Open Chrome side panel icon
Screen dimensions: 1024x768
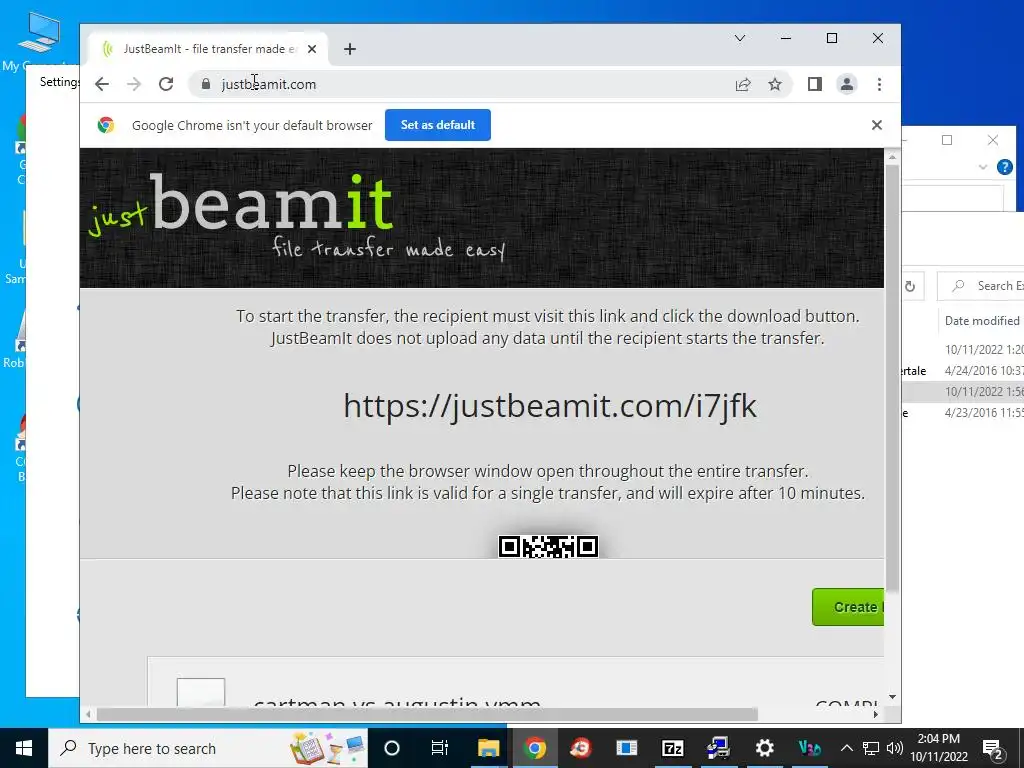814,84
